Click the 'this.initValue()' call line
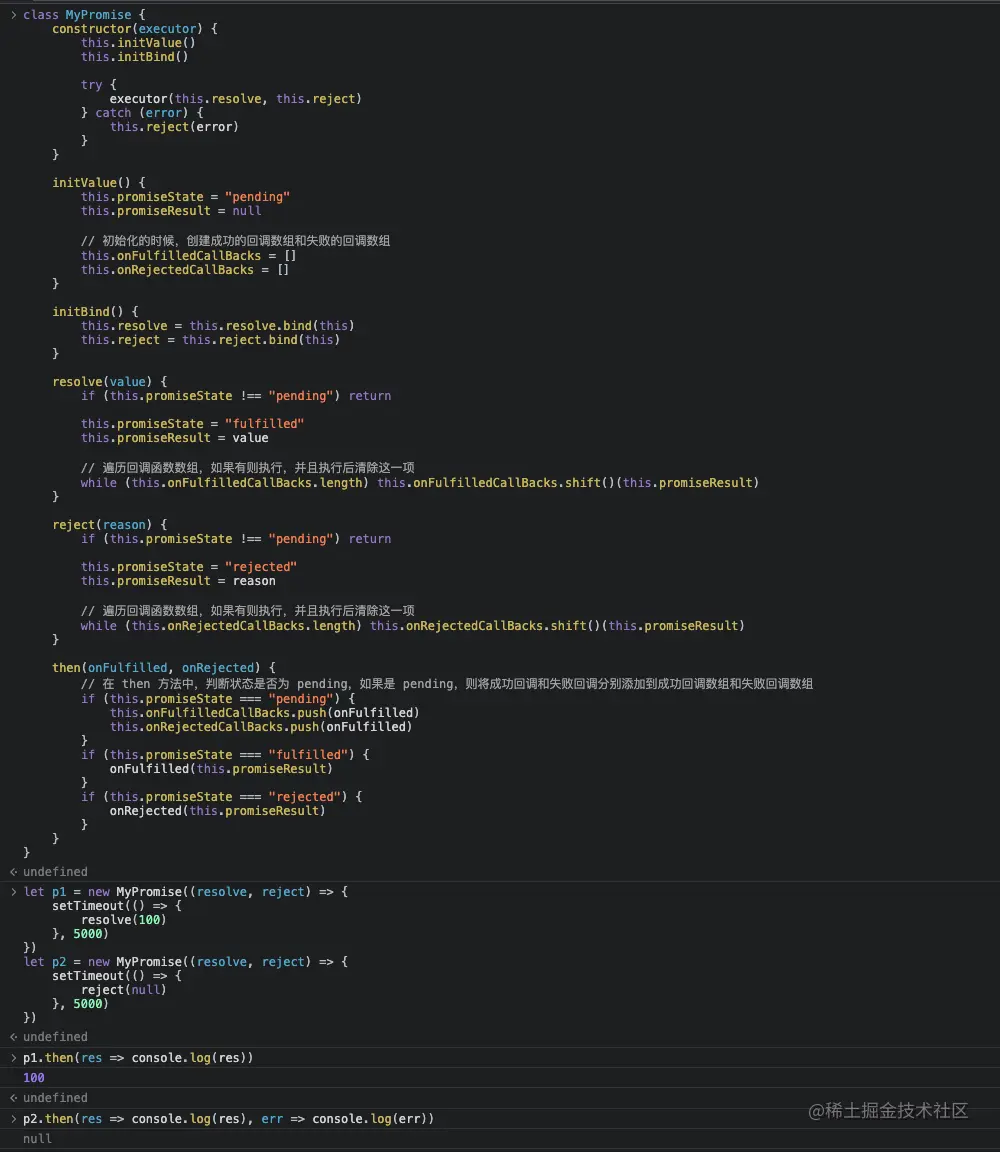This screenshot has height=1152, width=1000. pos(138,43)
